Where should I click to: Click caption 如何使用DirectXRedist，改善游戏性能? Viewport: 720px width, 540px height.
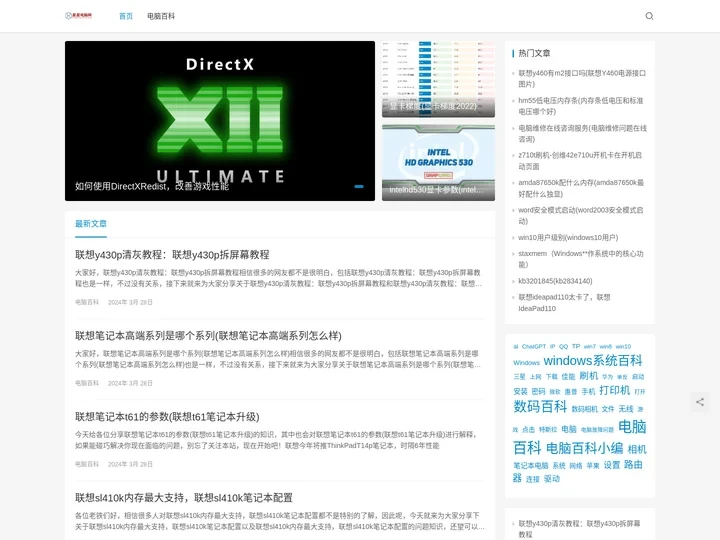[x=152, y=186]
